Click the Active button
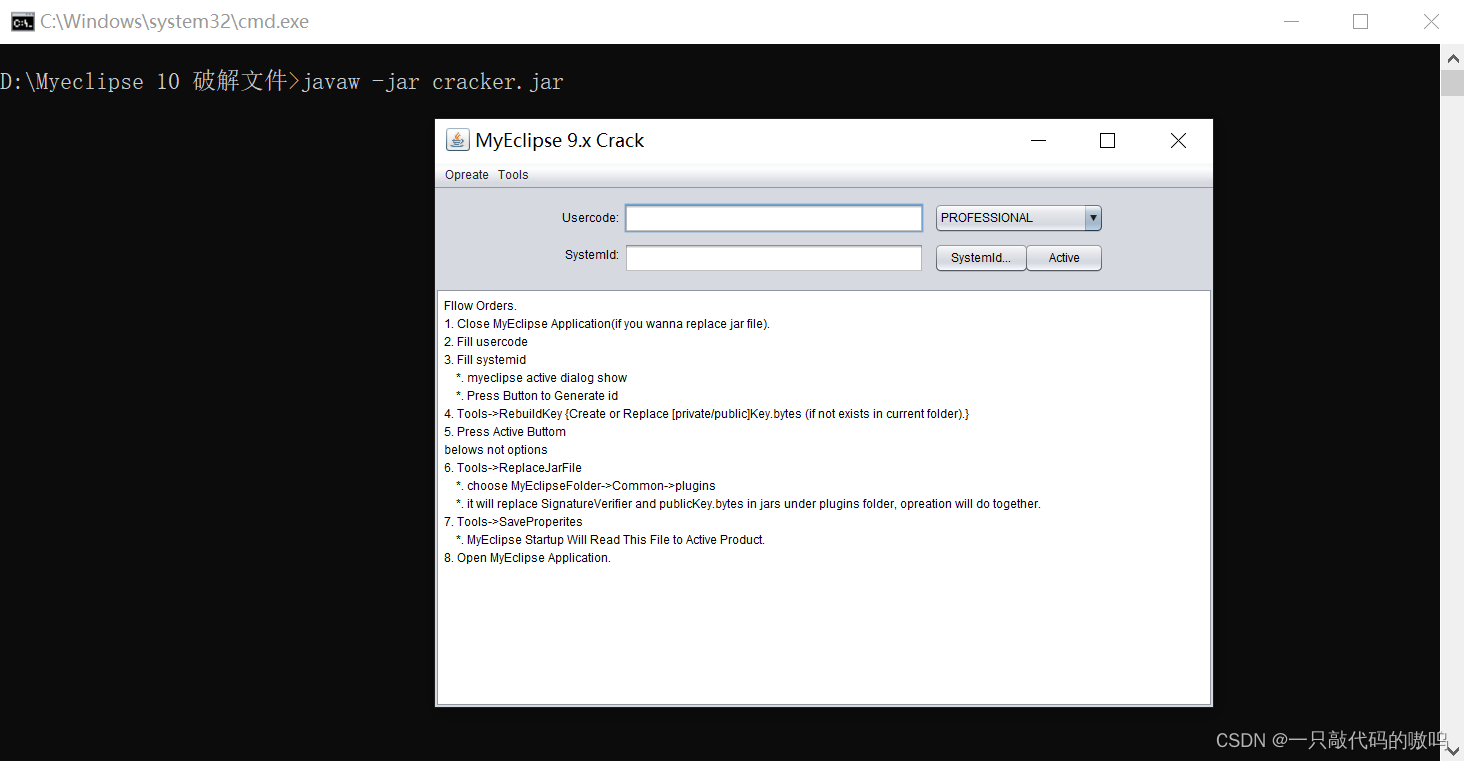Image resolution: width=1464 pixels, height=761 pixels. pos(1064,258)
